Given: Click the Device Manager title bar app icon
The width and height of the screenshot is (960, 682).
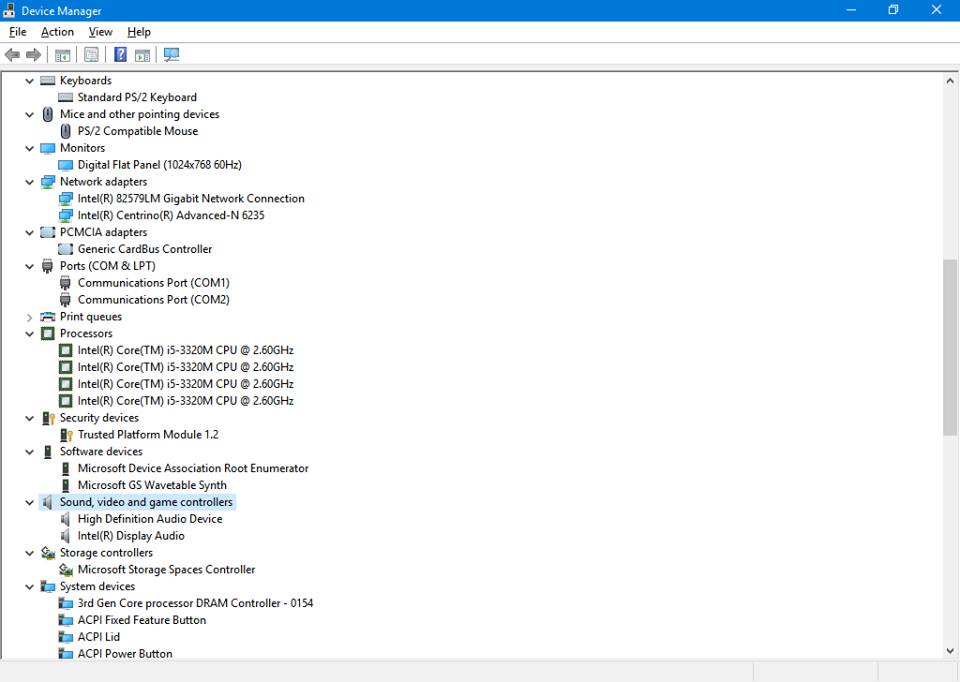Looking at the screenshot, I should pyautogui.click(x=9, y=10).
